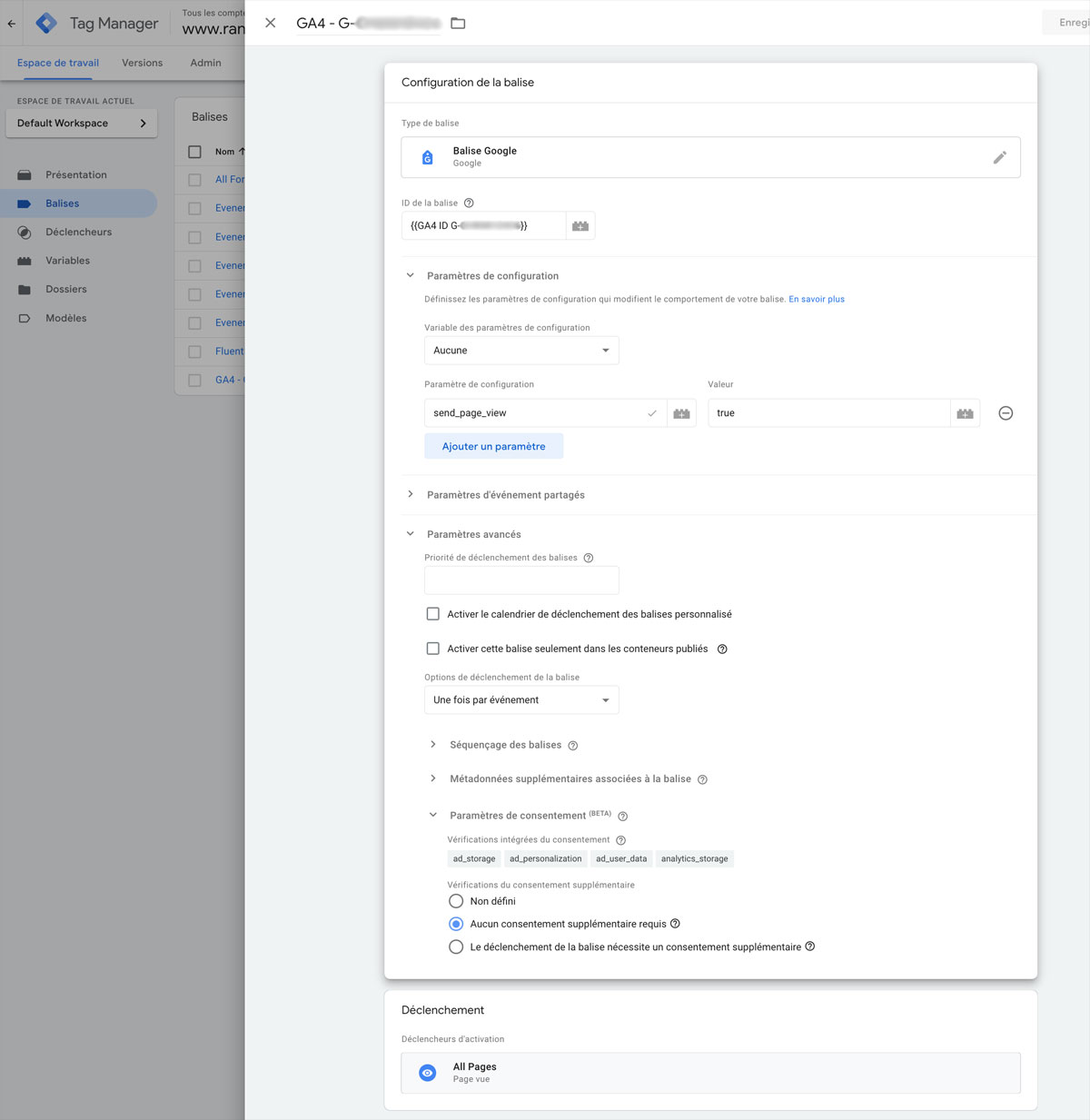Open Déclencheurs in the sidebar

[79, 233]
